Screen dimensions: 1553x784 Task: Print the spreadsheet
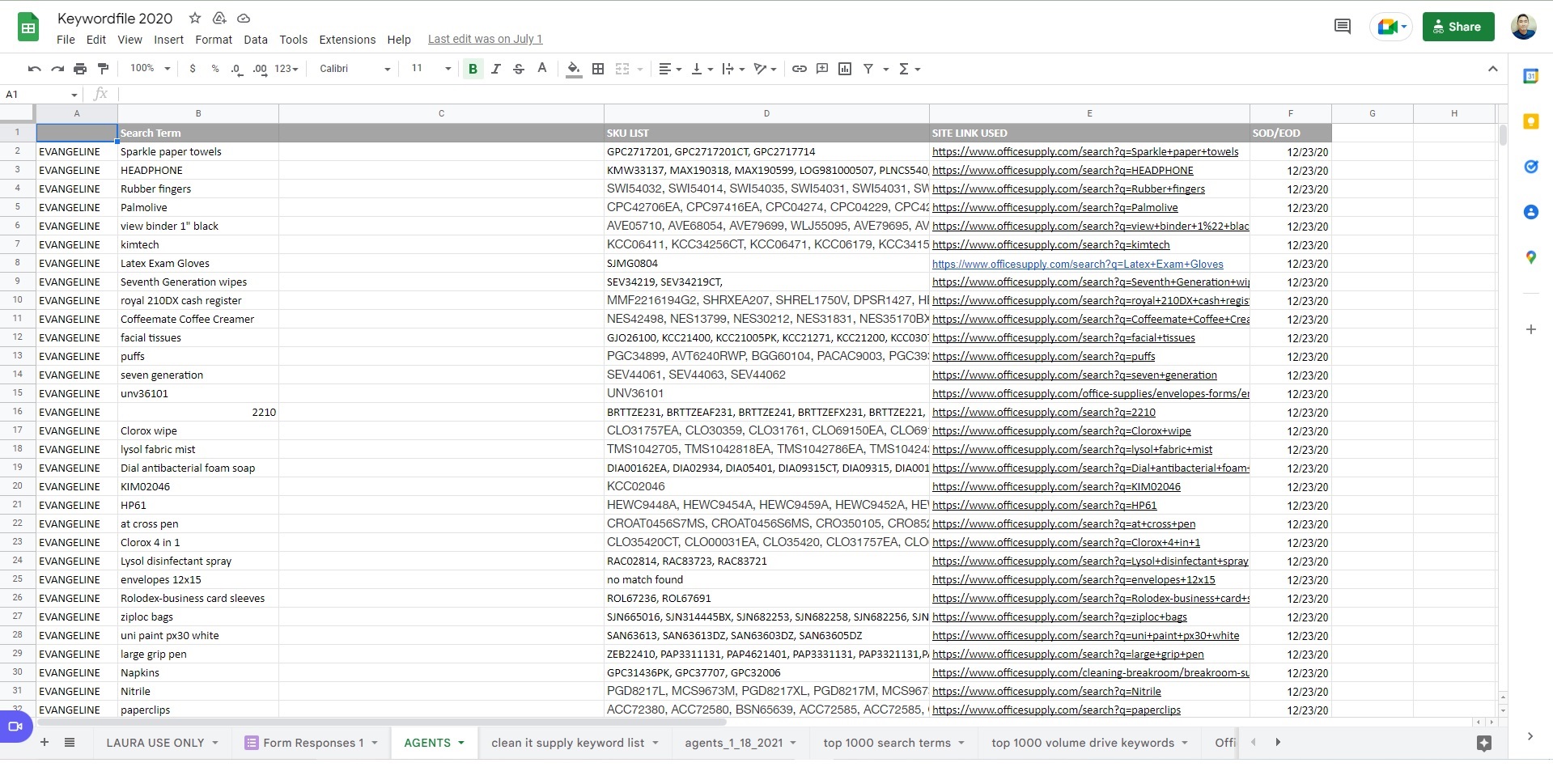79,69
